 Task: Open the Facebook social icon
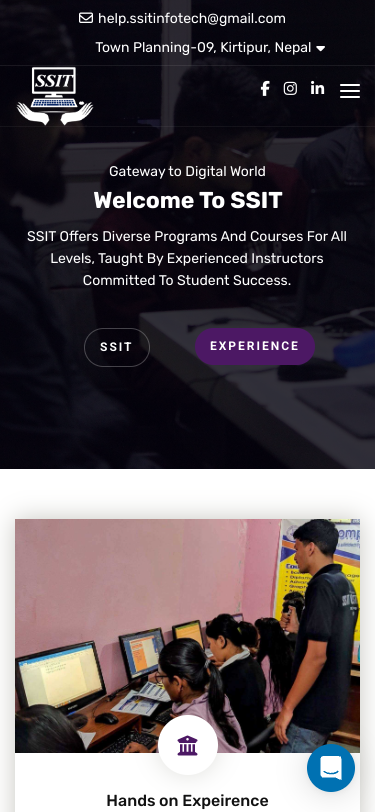265,89
